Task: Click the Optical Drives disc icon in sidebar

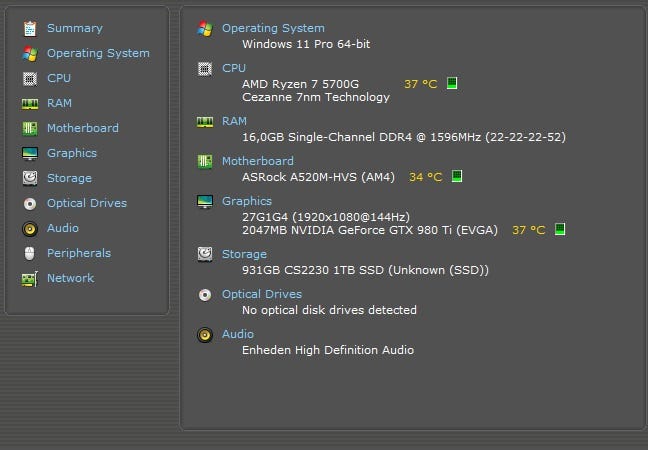Action: [29, 203]
